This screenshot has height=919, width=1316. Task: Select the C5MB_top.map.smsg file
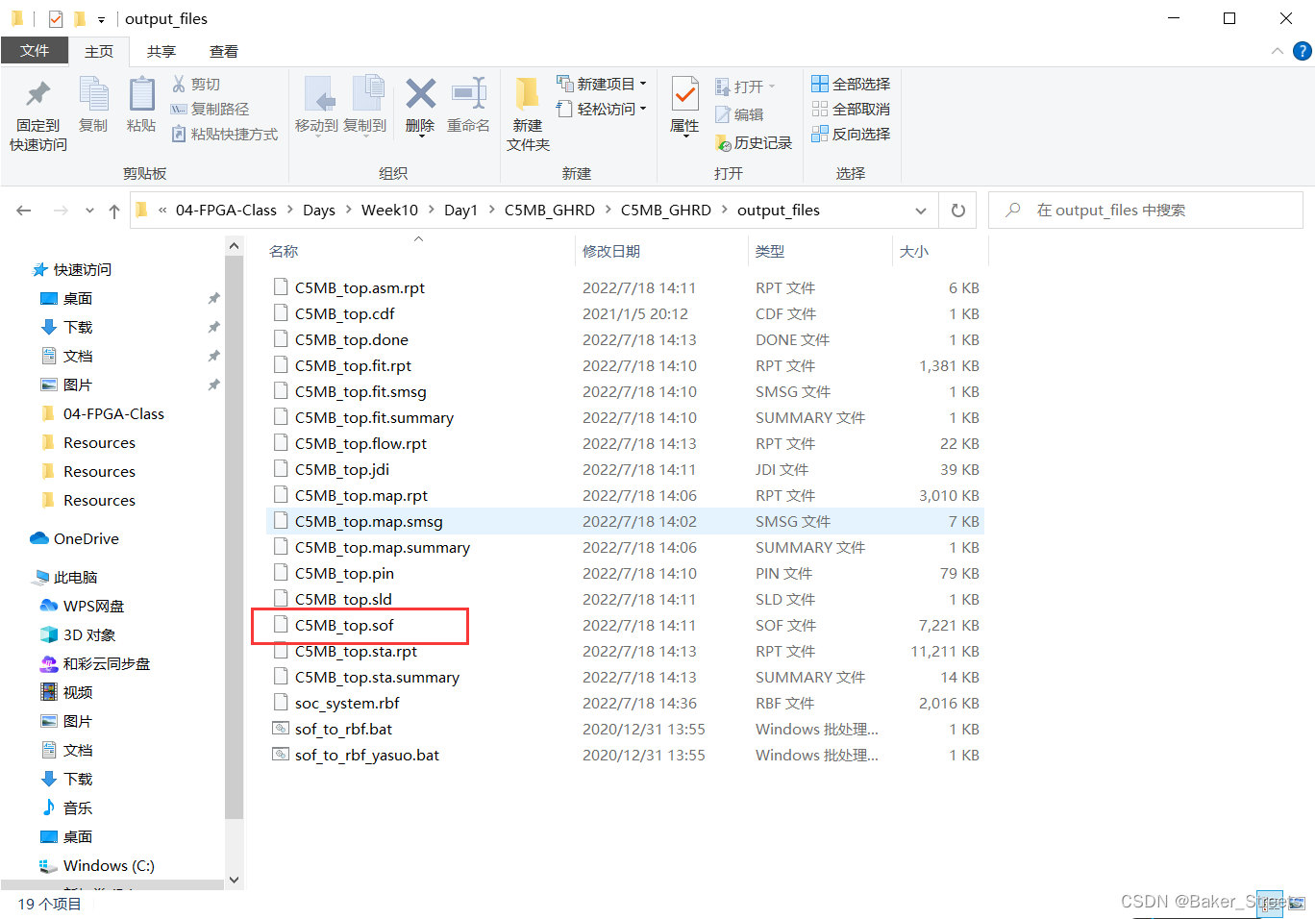pos(369,522)
